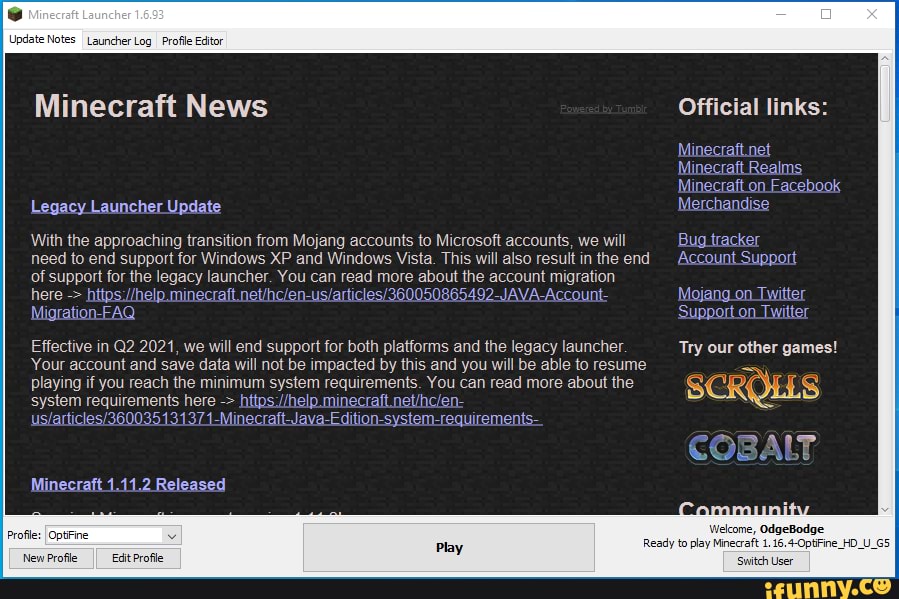The width and height of the screenshot is (899, 599).
Task: Open the Bug tracker
Action: [718, 239]
